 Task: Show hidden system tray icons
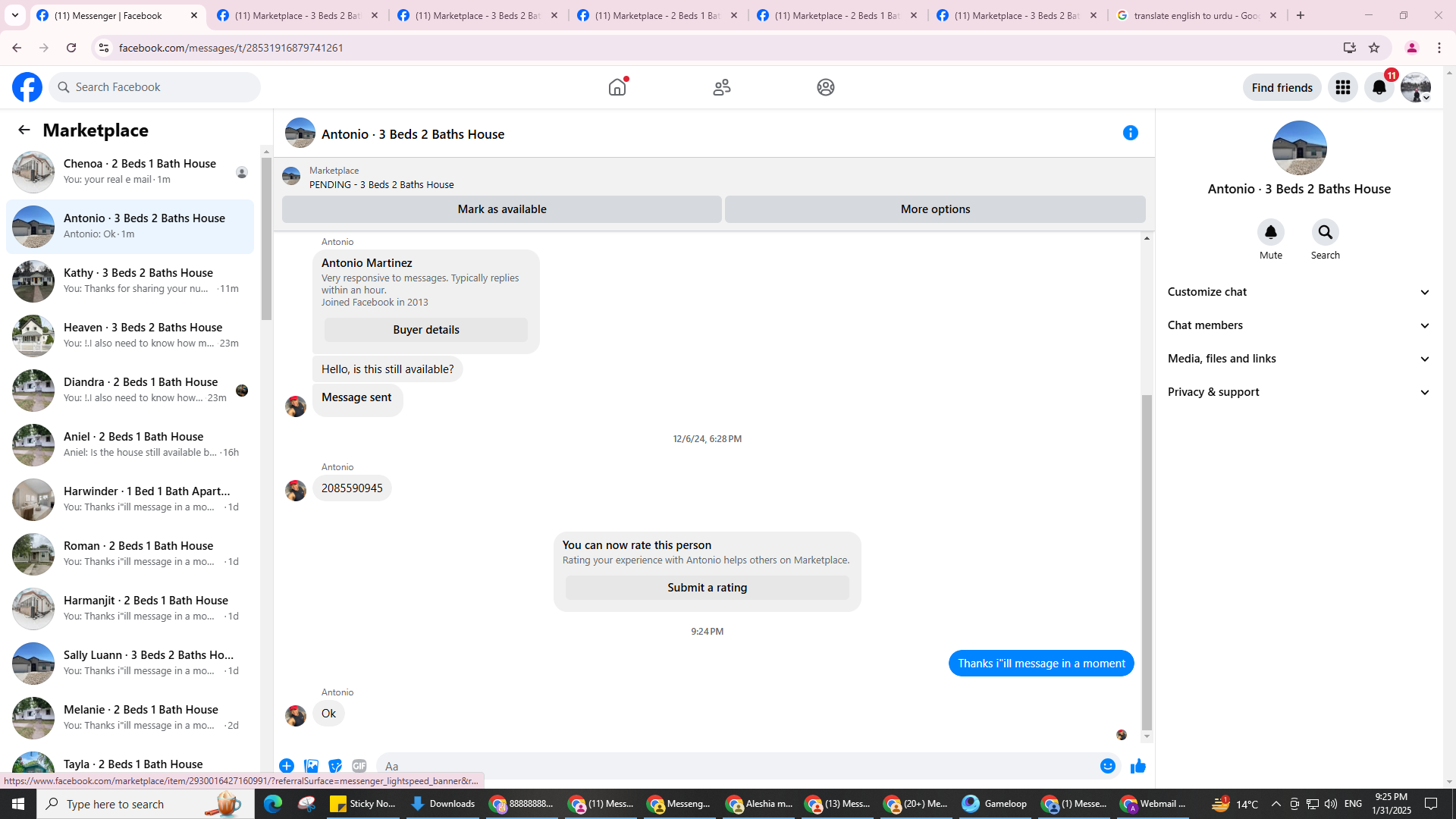pyautogui.click(x=1276, y=804)
